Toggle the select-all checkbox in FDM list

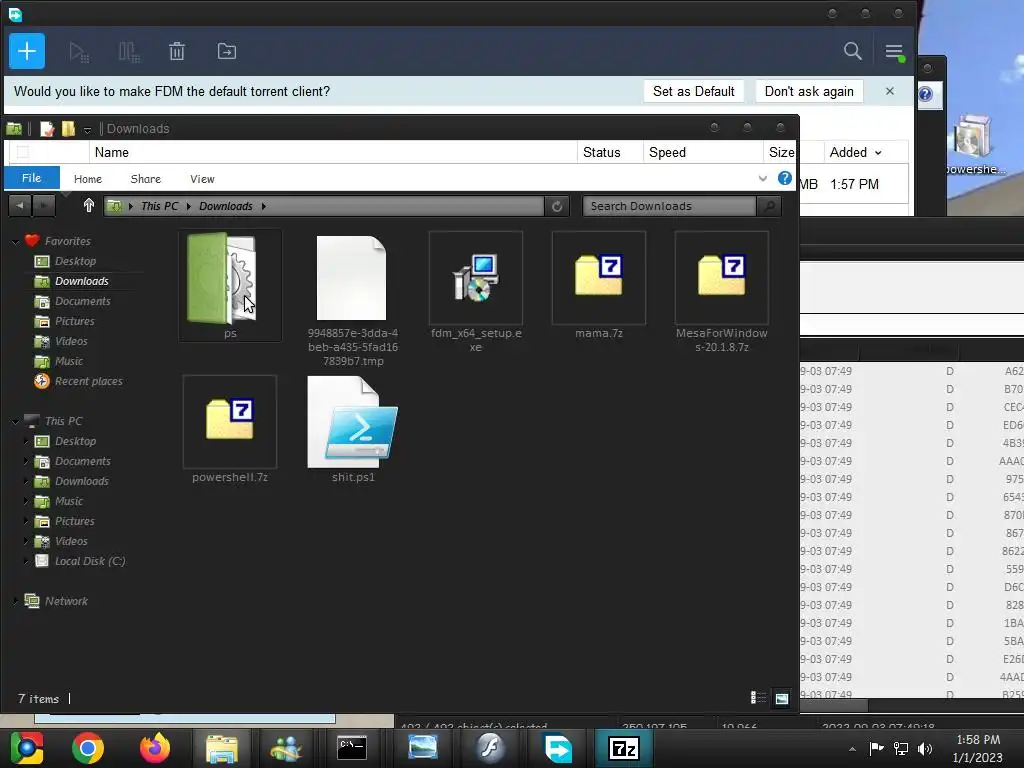(22, 152)
